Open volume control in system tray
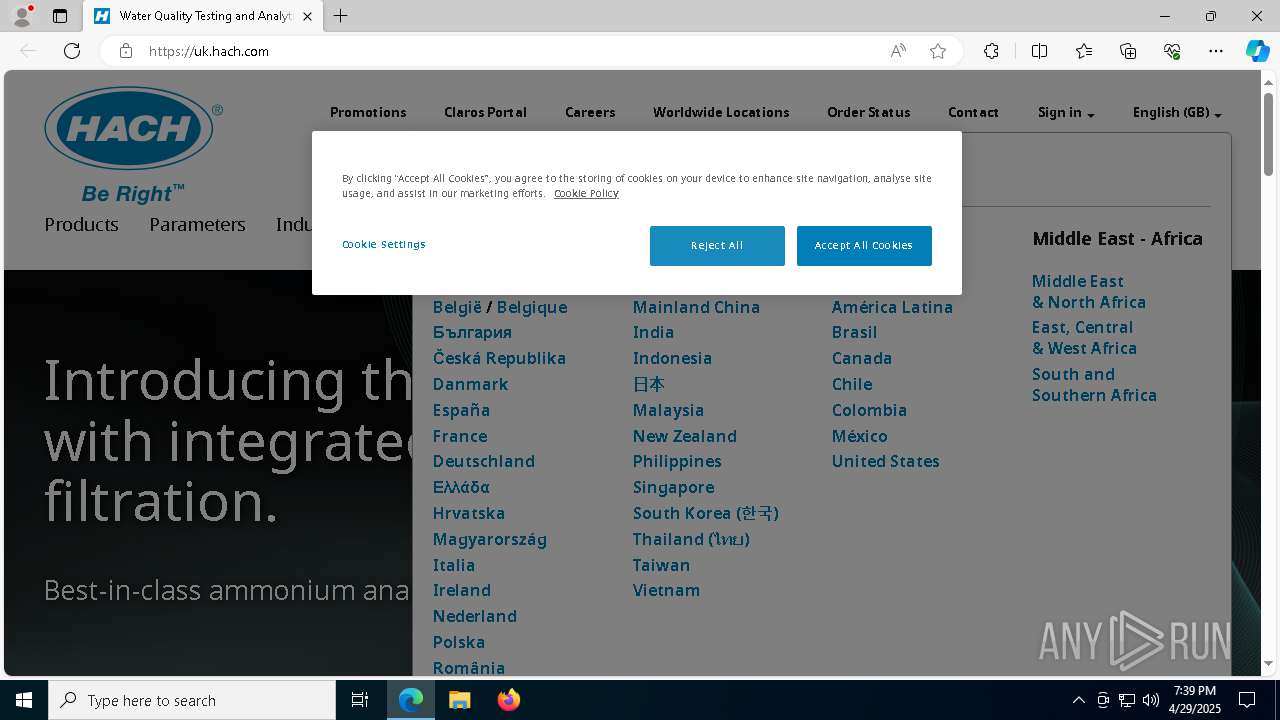 tap(1150, 700)
